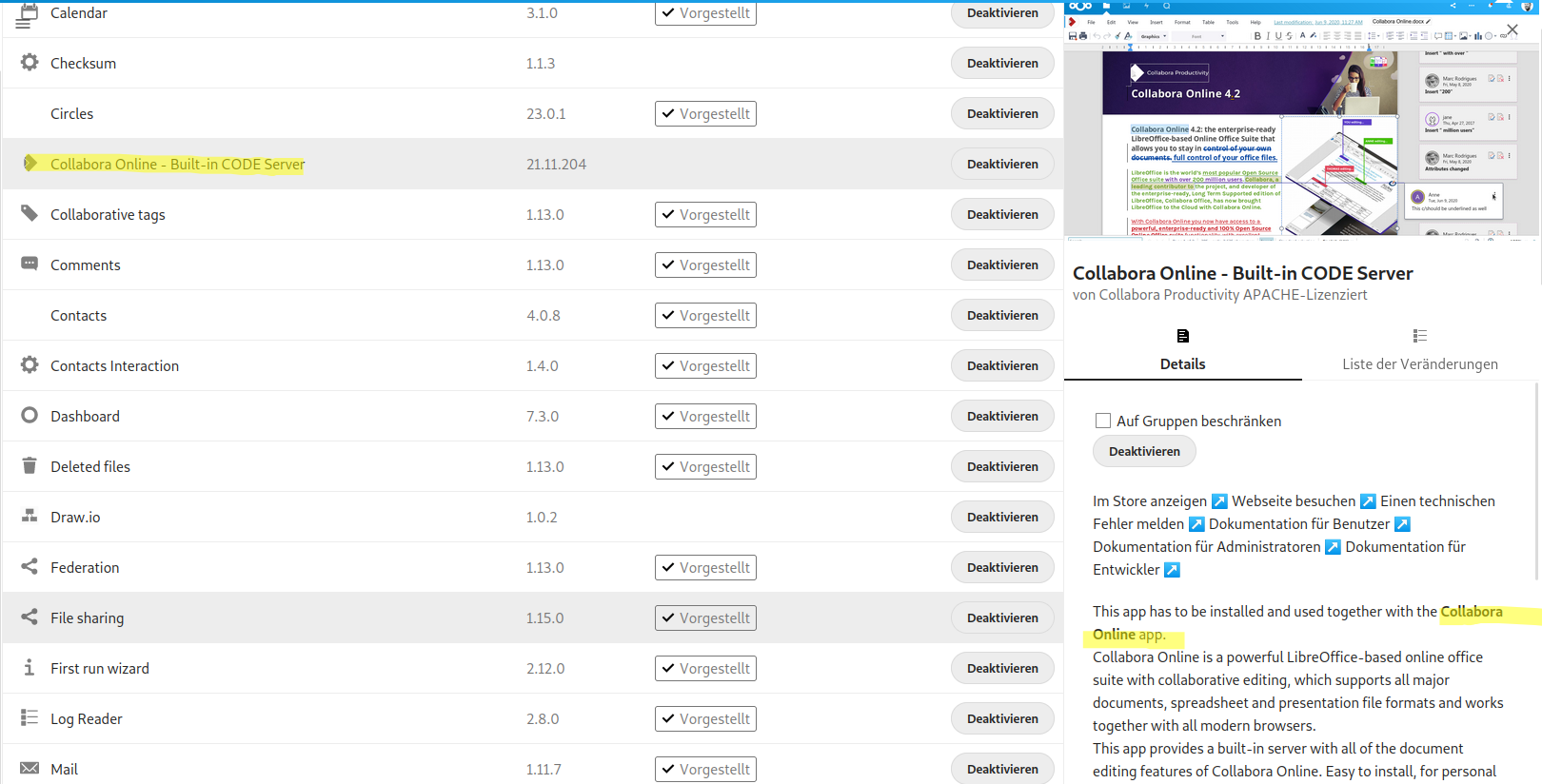Image resolution: width=1542 pixels, height=784 pixels.
Task: Deactivate the Collaborative tags app
Action: (x=1002, y=214)
